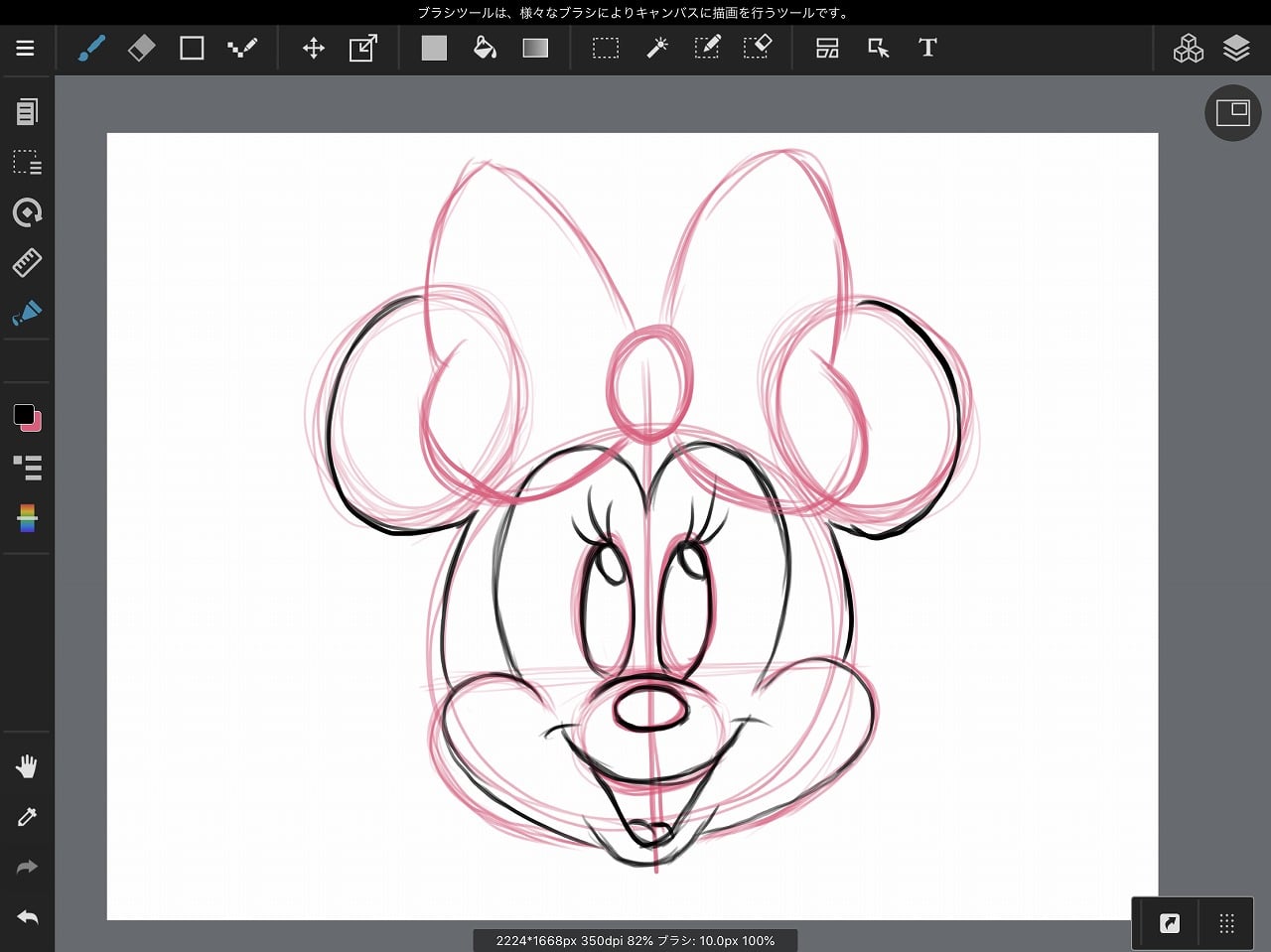The image size is (1271, 952).
Task: Select the Brush tool
Action: coord(91,48)
